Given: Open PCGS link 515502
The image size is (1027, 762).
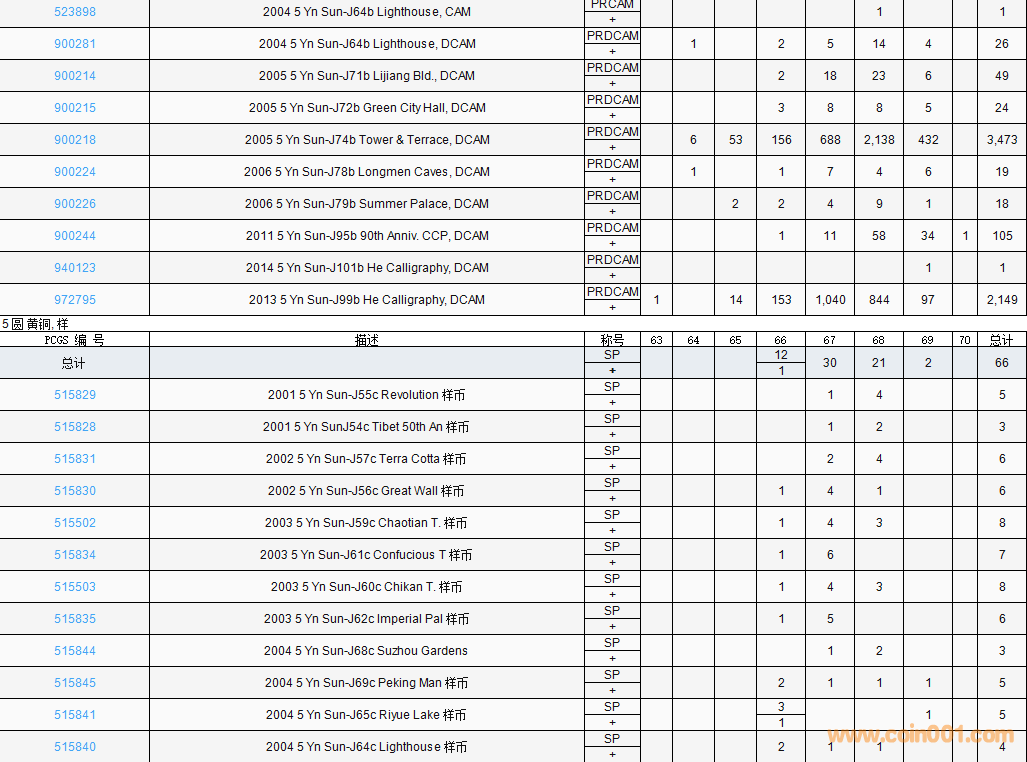Looking at the screenshot, I should tap(75, 523).
